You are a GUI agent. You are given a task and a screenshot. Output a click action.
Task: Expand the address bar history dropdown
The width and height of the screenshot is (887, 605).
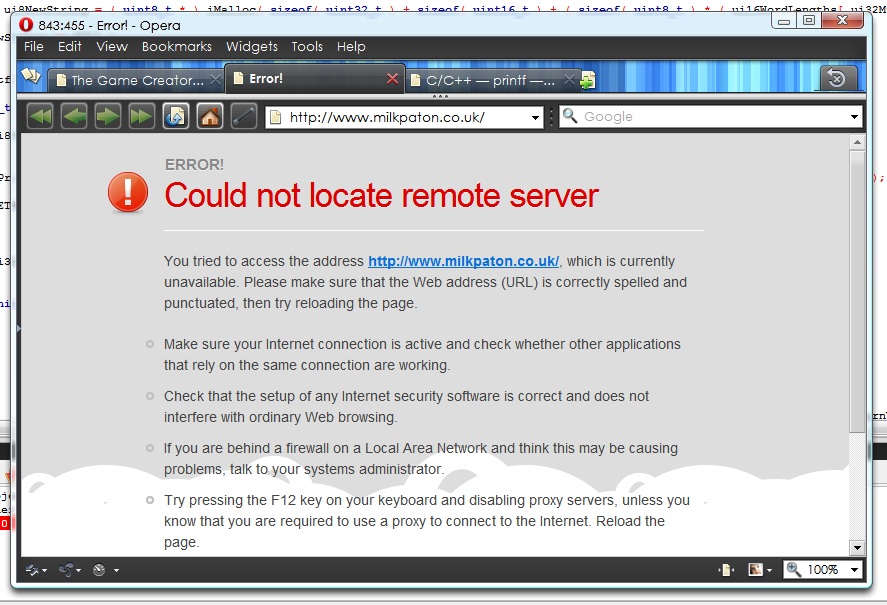pyautogui.click(x=535, y=118)
